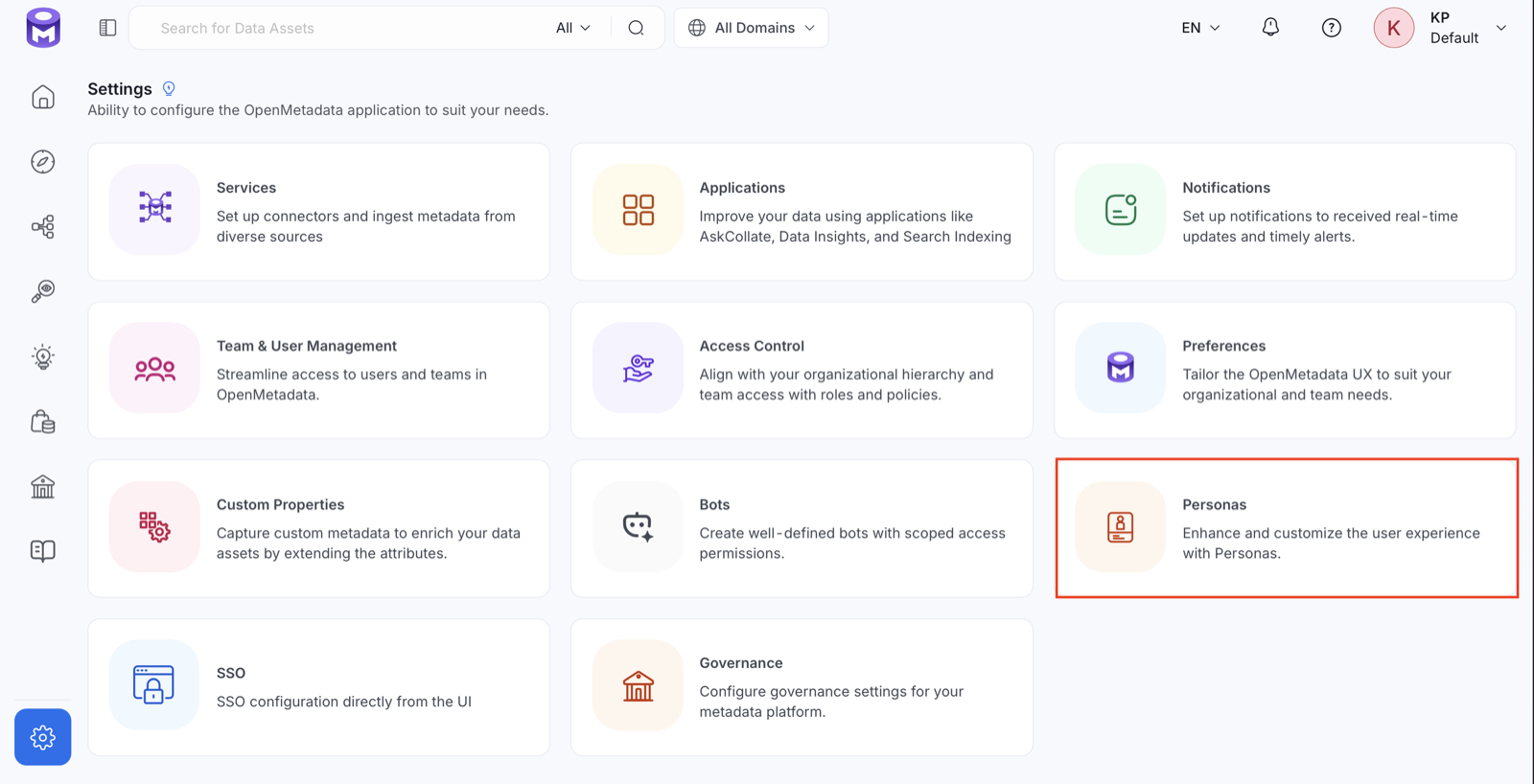Toggle the sidebar collapse icon
The height and width of the screenshot is (784, 1534).
tap(107, 28)
